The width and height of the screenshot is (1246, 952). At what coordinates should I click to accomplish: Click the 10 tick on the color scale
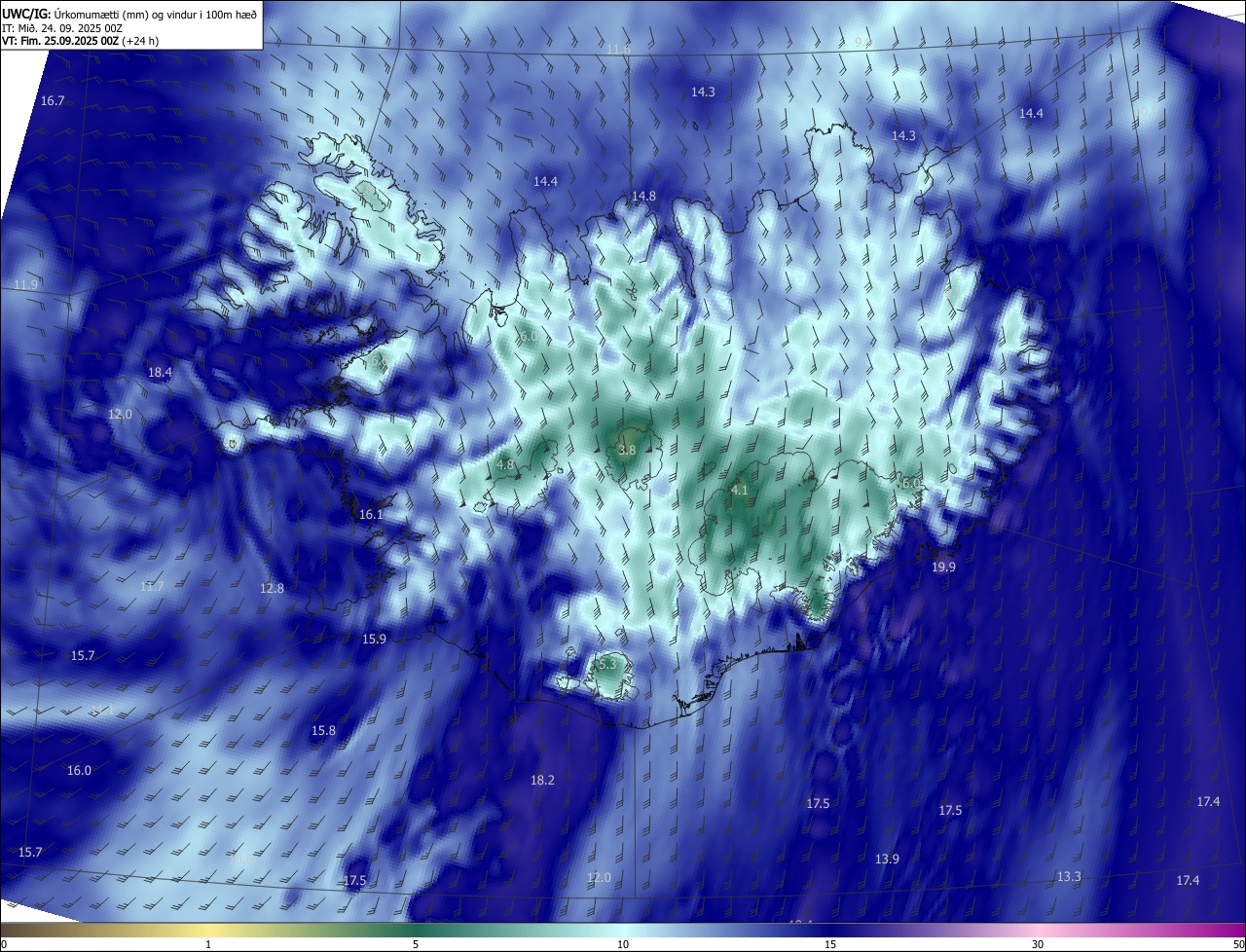pyautogui.click(x=623, y=944)
